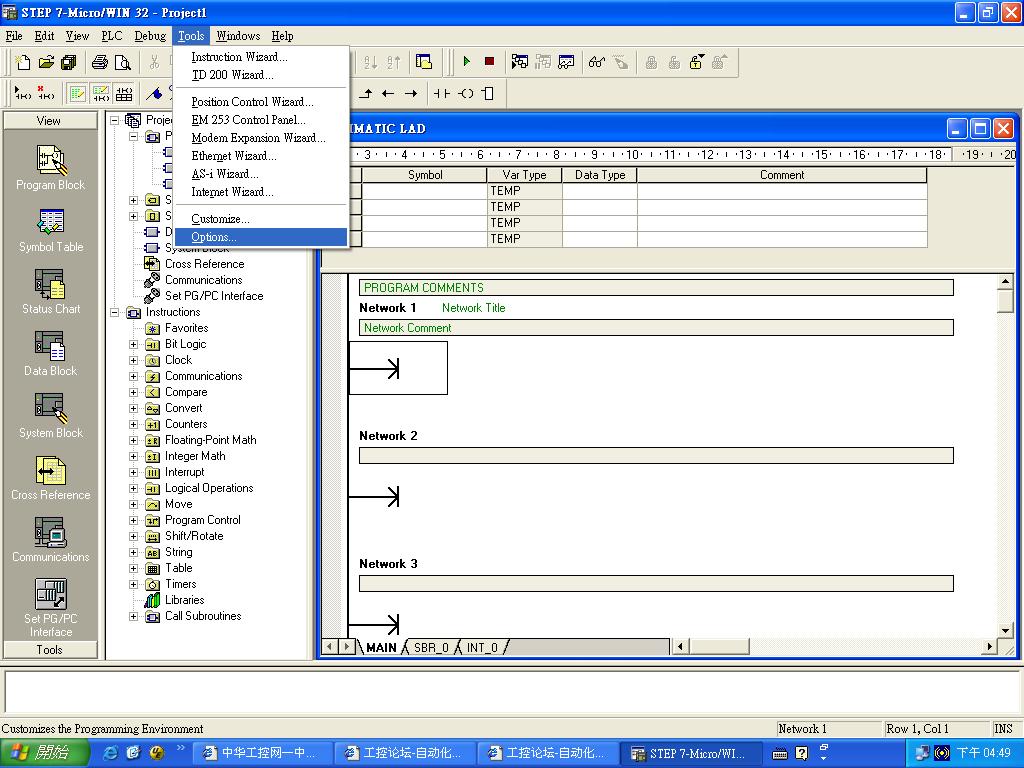Screen dimensions: 1024x768
Task: Click the Network Title text
Action: pyautogui.click(x=473, y=308)
